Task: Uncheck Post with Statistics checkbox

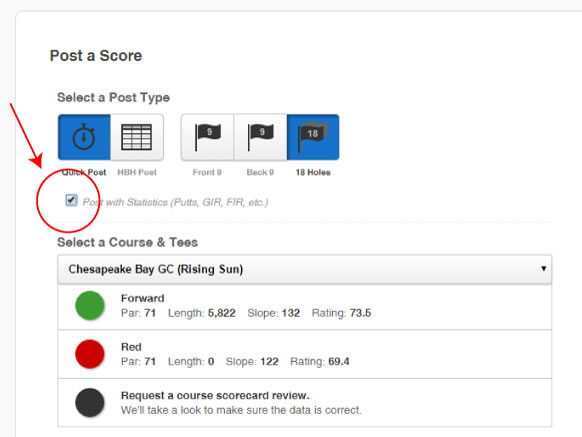Action: tap(71, 200)
